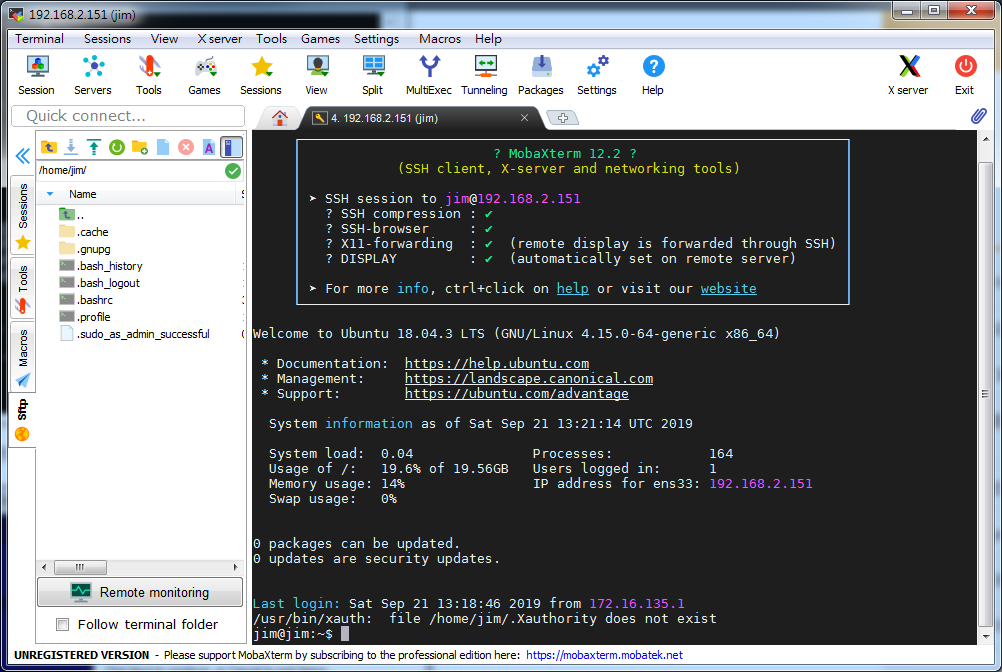Click the Name column sort arrow
This screenshot has height=672, width=1002.
50,194
